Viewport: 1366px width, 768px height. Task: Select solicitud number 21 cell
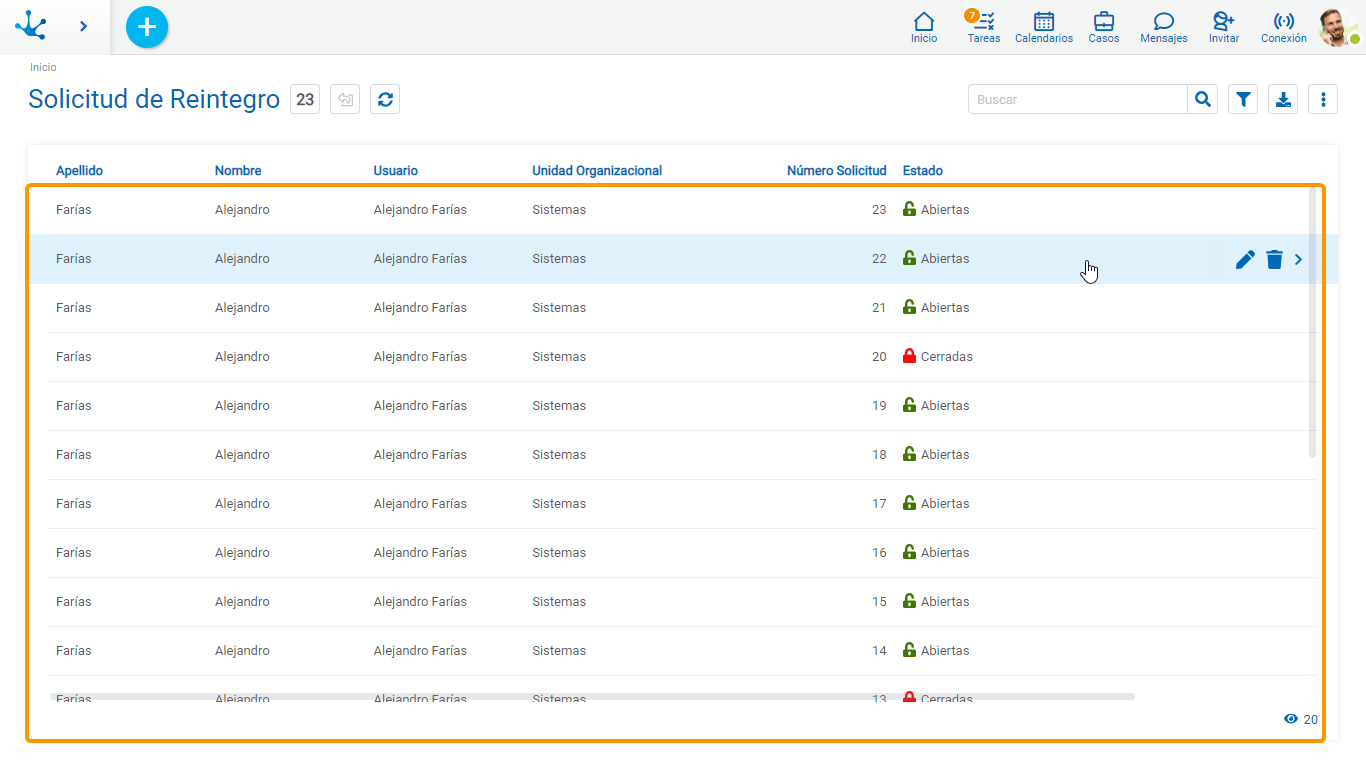(x=879, y=308)
